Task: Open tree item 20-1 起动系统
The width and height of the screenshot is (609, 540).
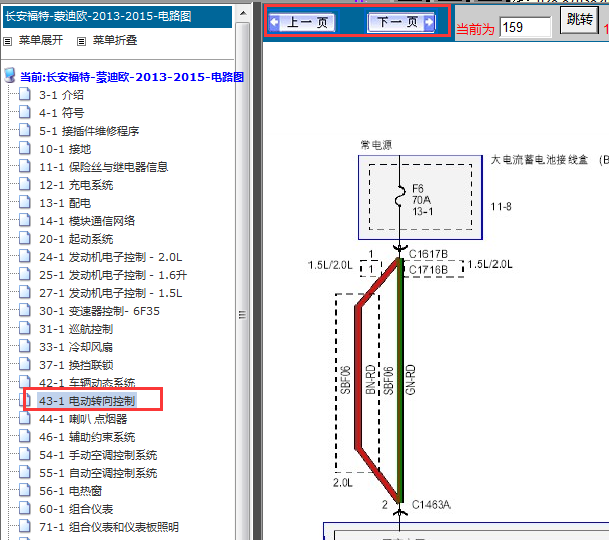Action: (76, 239)
